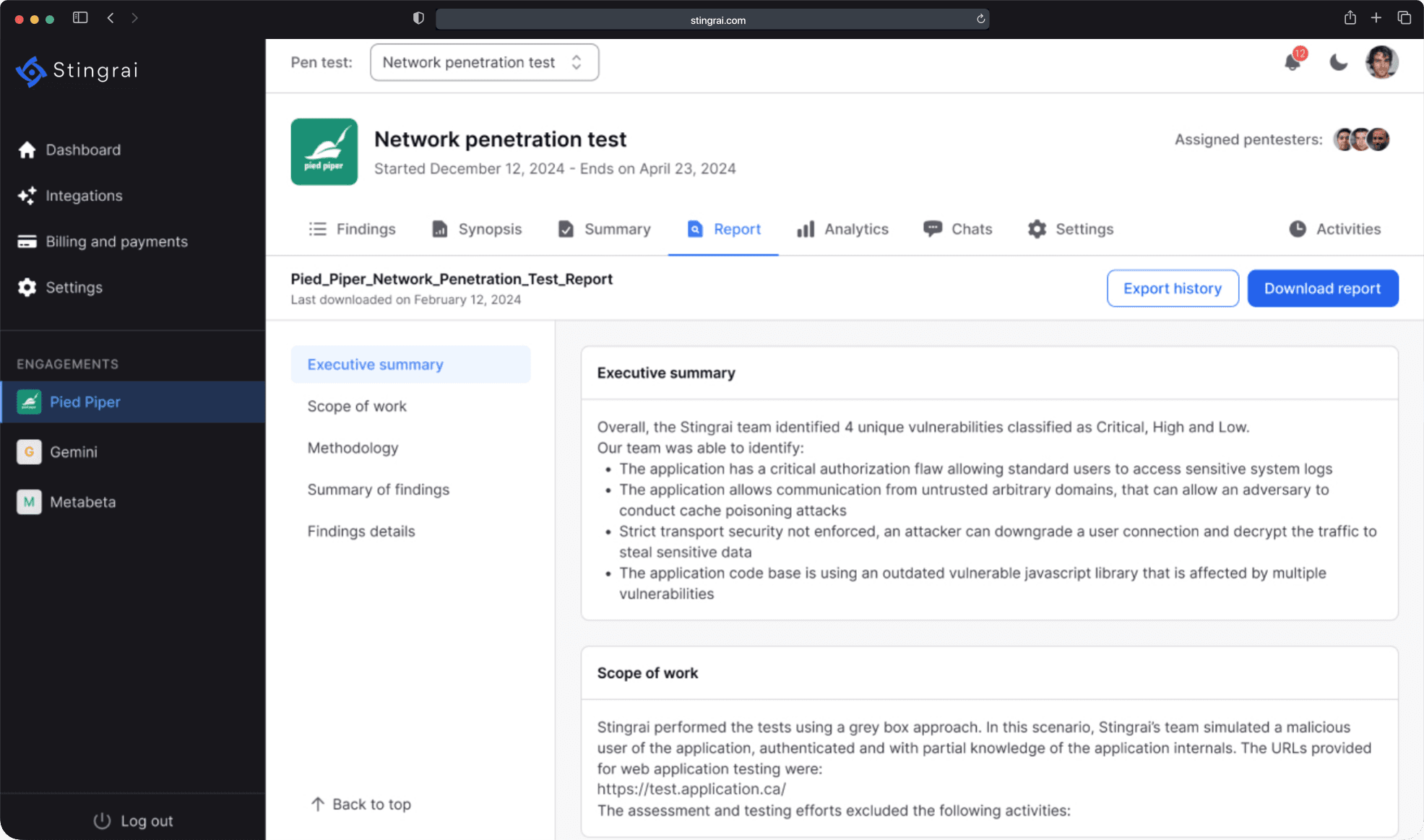Go to Integrations in the sidebar
Viewport: 1424px width, 840px height.
tap(83, 196)
